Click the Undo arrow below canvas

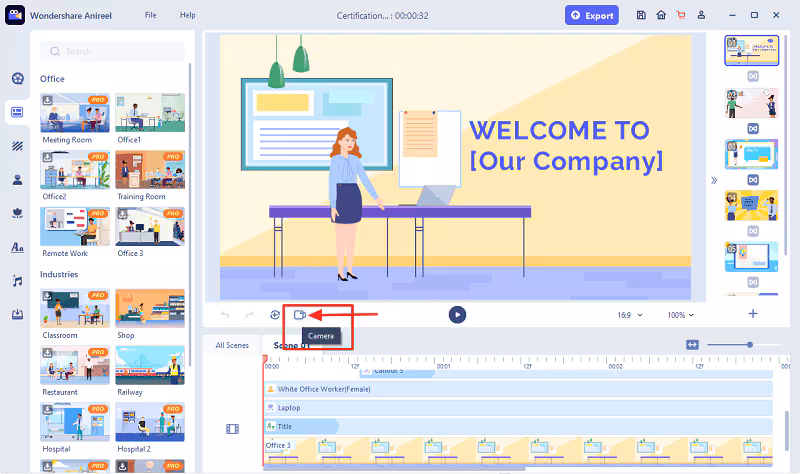pos(225,315)
